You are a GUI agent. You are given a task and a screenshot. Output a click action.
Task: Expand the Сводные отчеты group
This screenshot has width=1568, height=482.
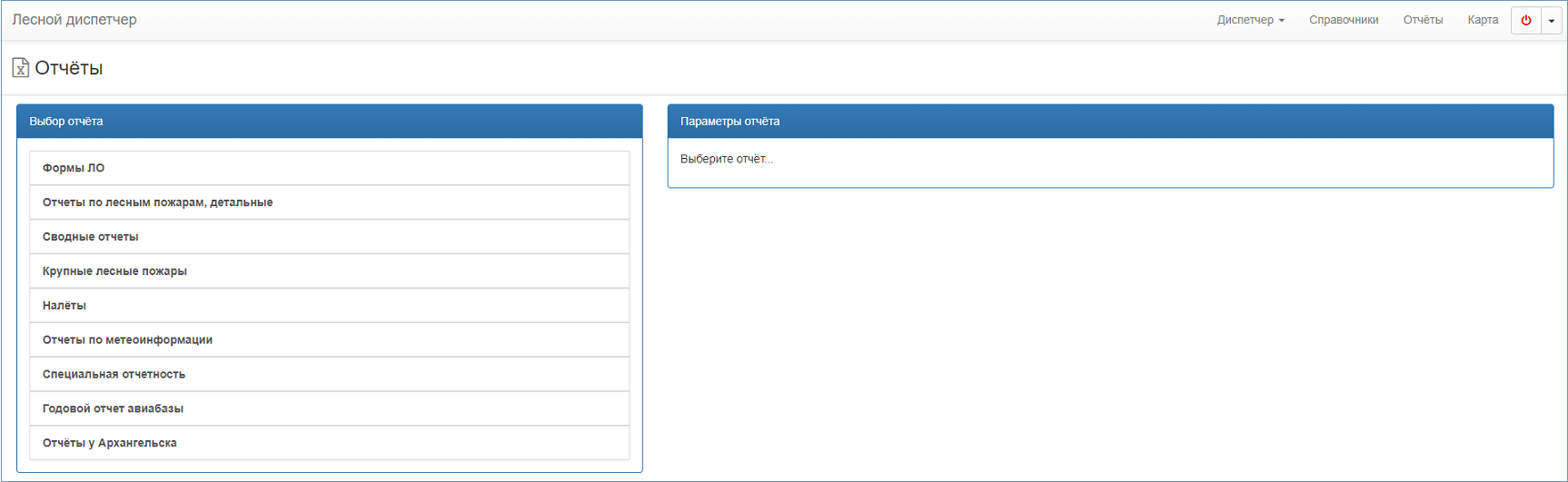coord(329,237)
